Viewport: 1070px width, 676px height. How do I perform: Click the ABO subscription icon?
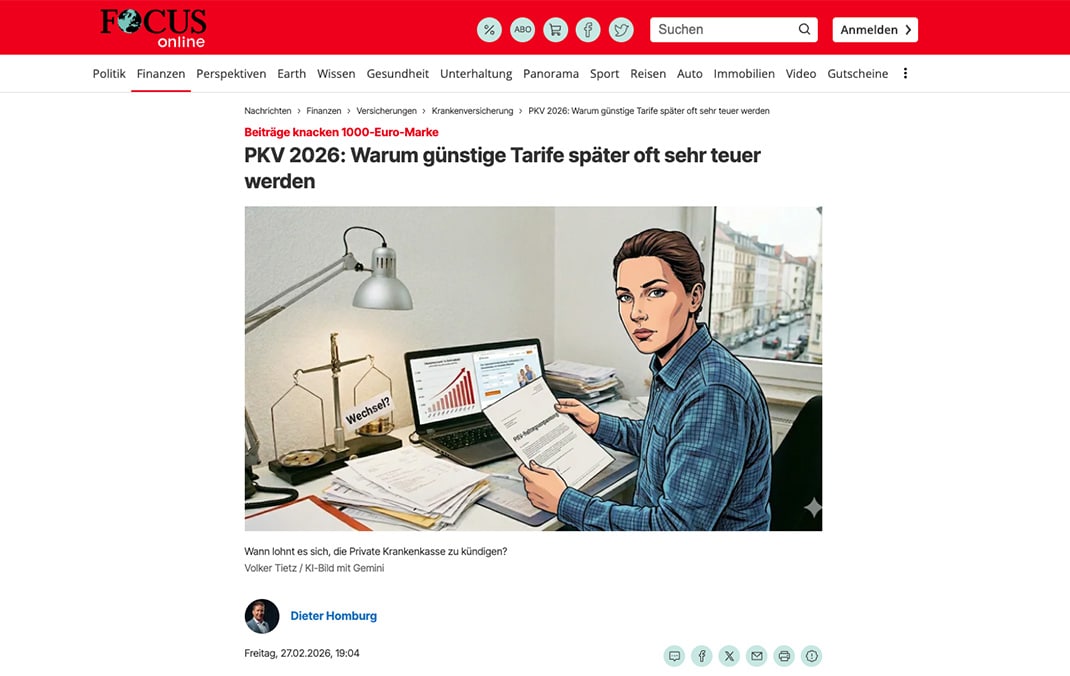coord(522,29)
